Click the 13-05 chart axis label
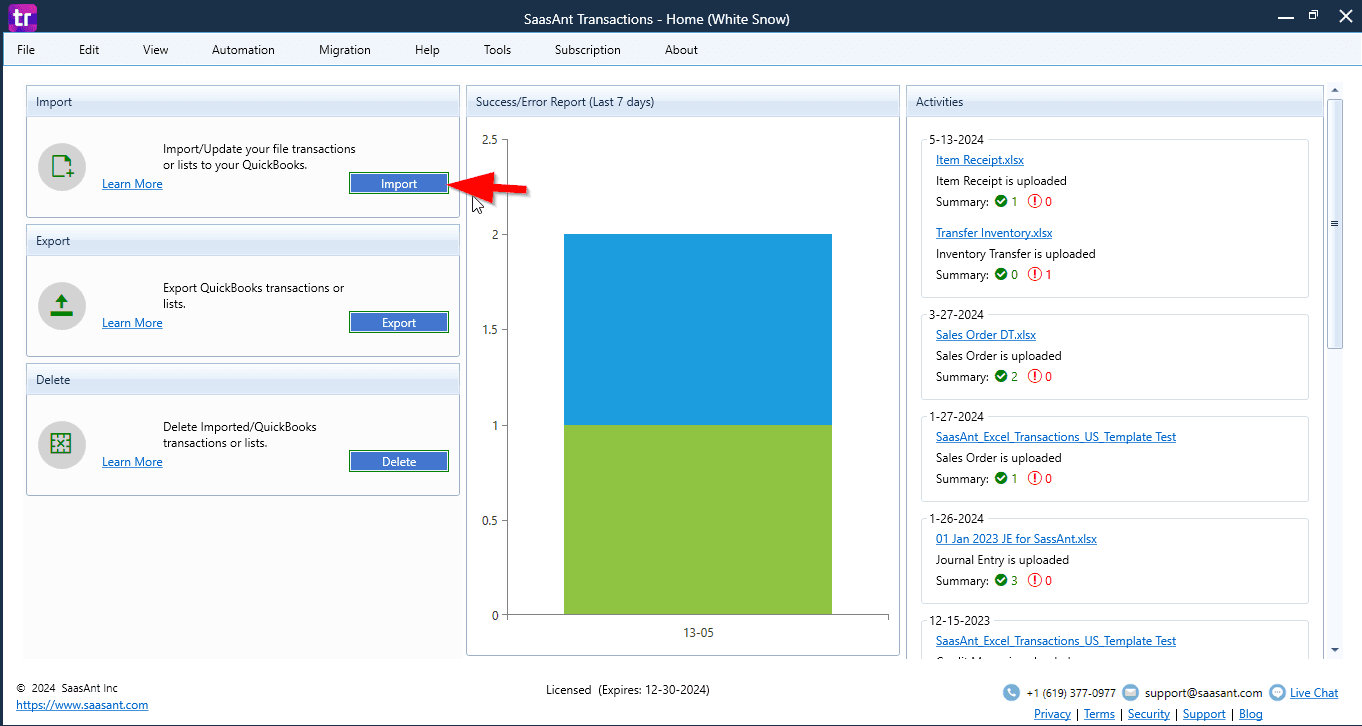The width and height of the screenshot is (1362, 726). coord(698,633)
